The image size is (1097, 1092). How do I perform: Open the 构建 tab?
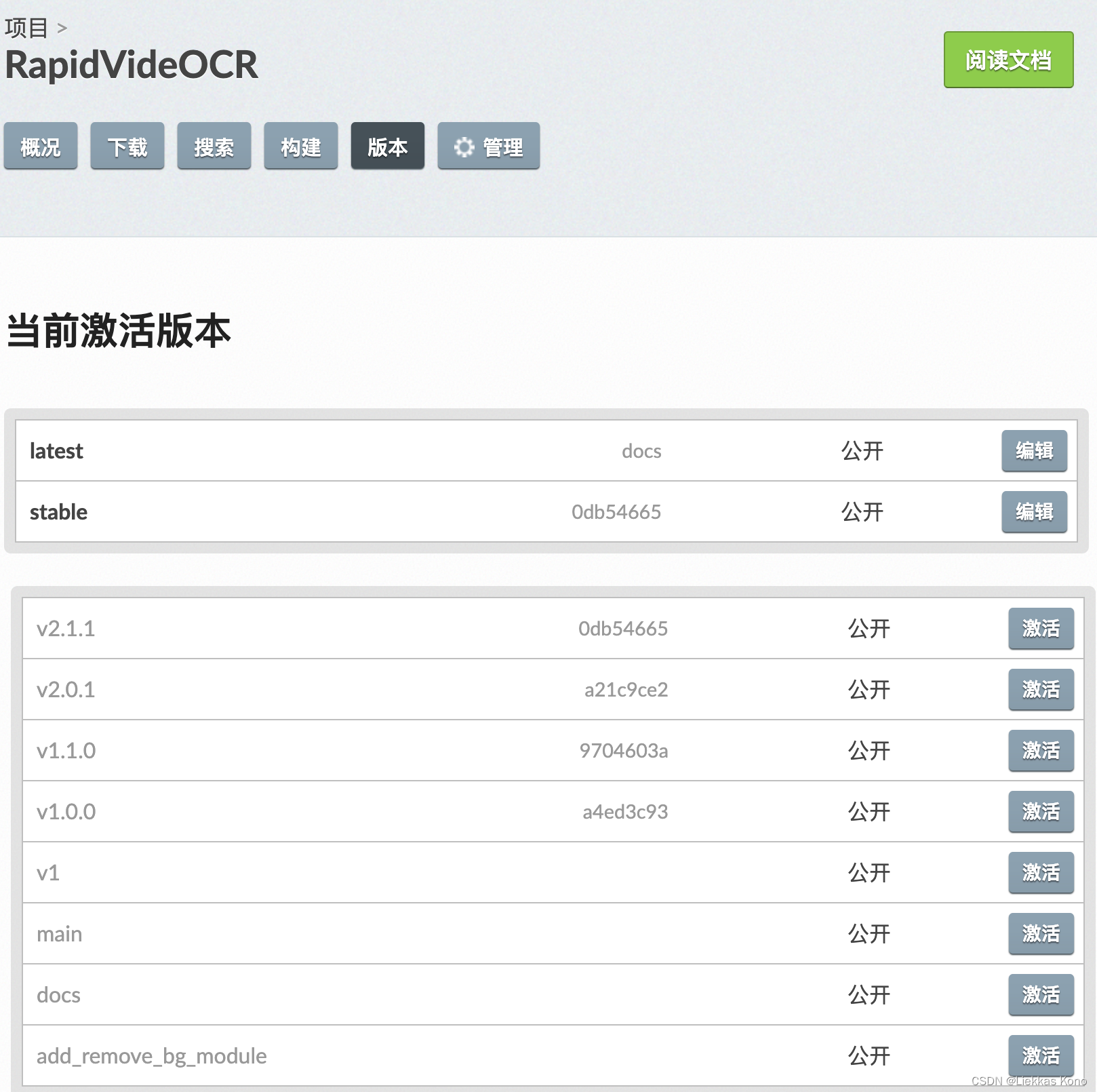300,147
